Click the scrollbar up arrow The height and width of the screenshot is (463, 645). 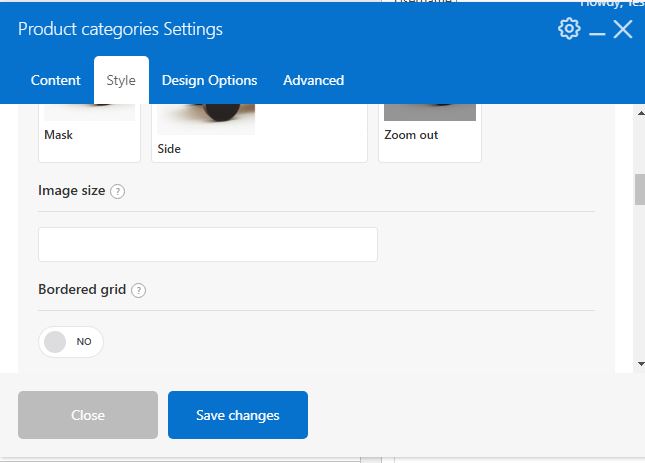tap(640, 113)
